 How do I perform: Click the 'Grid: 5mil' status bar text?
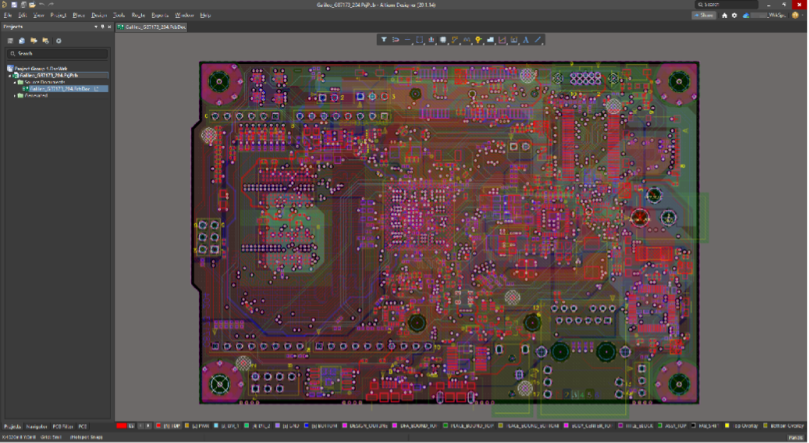tap(51, 437)
